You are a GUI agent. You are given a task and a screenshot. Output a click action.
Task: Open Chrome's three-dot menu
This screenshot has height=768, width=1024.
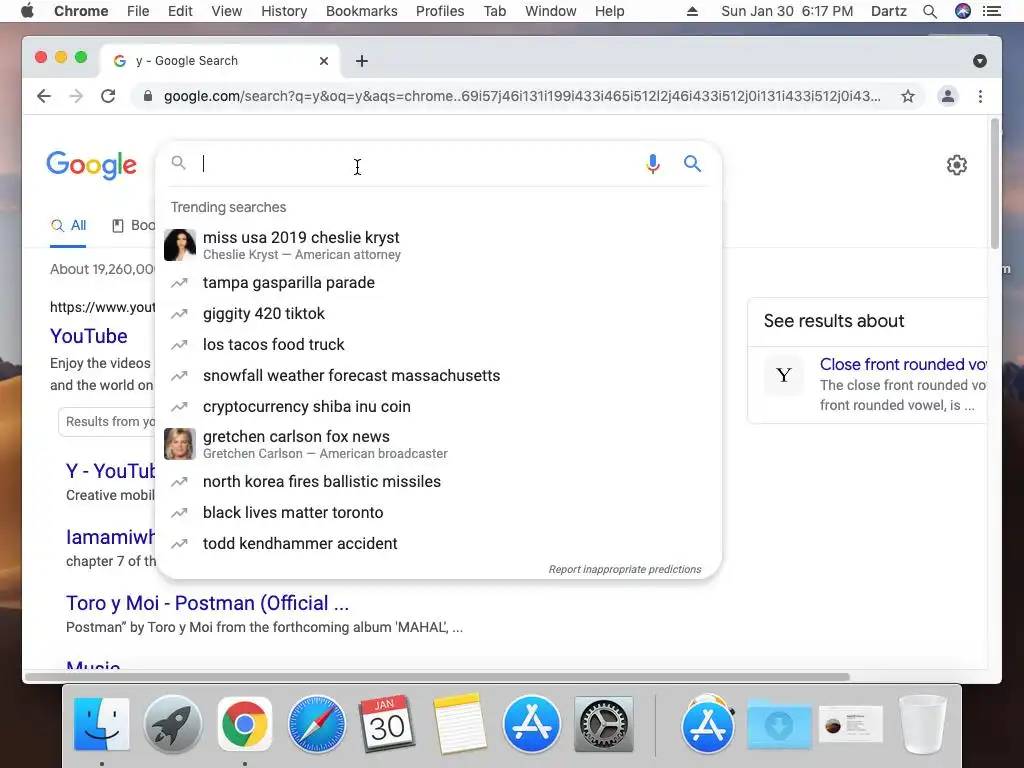tap(980, 97)
